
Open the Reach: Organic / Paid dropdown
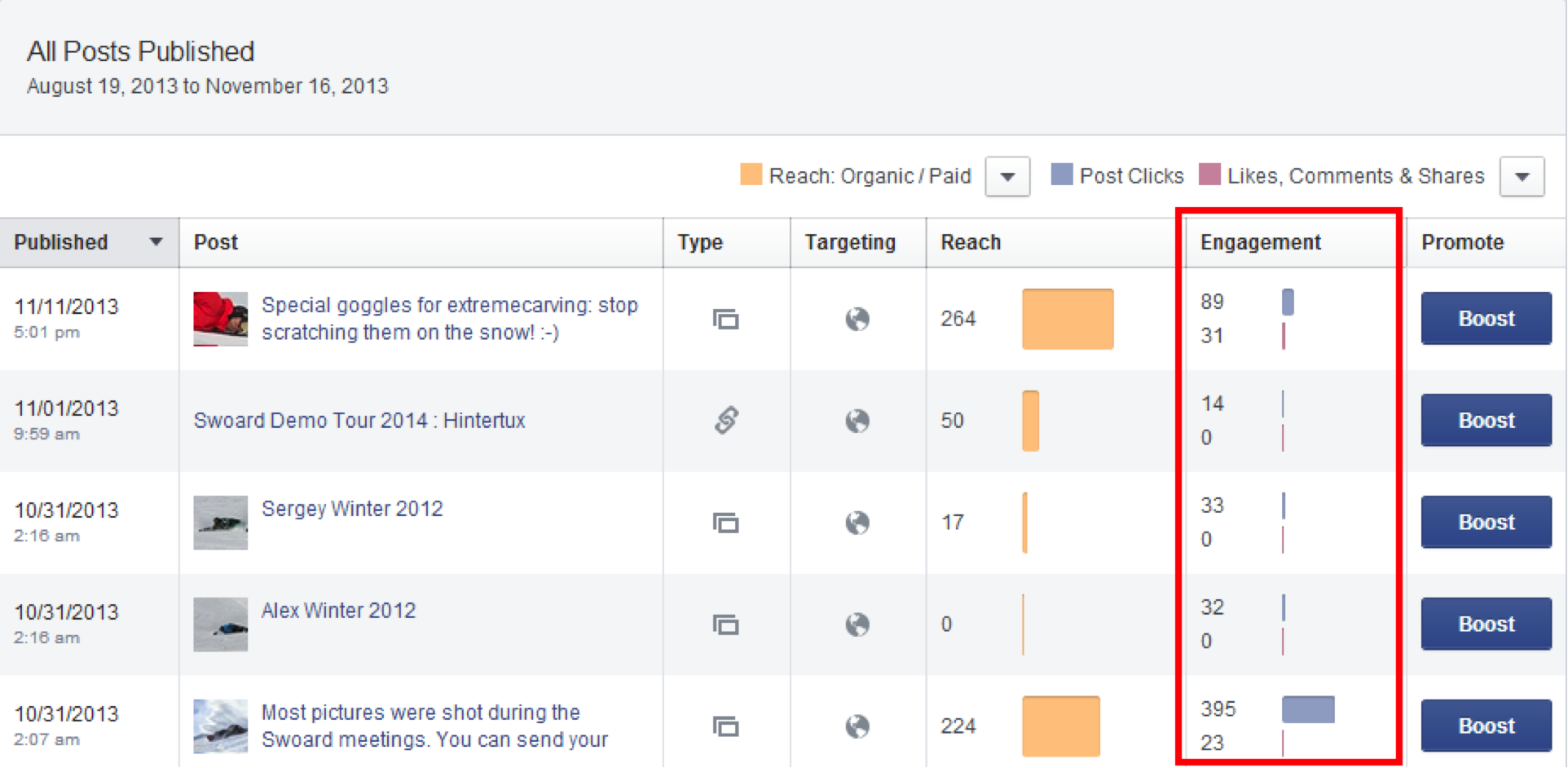(1007, 177)
